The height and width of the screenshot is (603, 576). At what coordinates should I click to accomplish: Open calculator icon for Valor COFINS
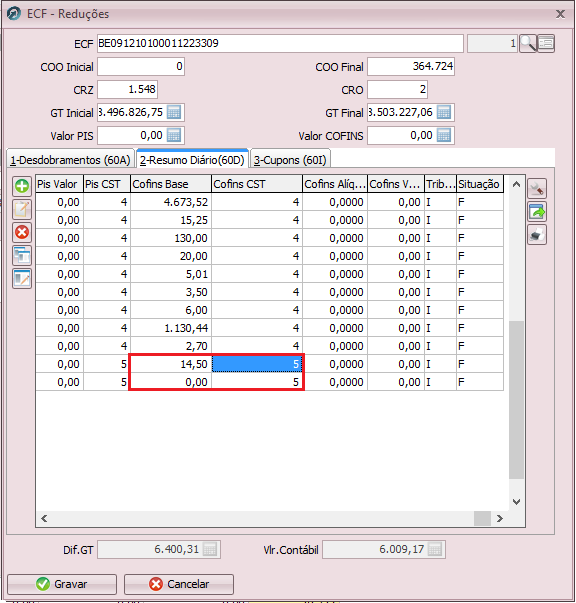(444, 135)
